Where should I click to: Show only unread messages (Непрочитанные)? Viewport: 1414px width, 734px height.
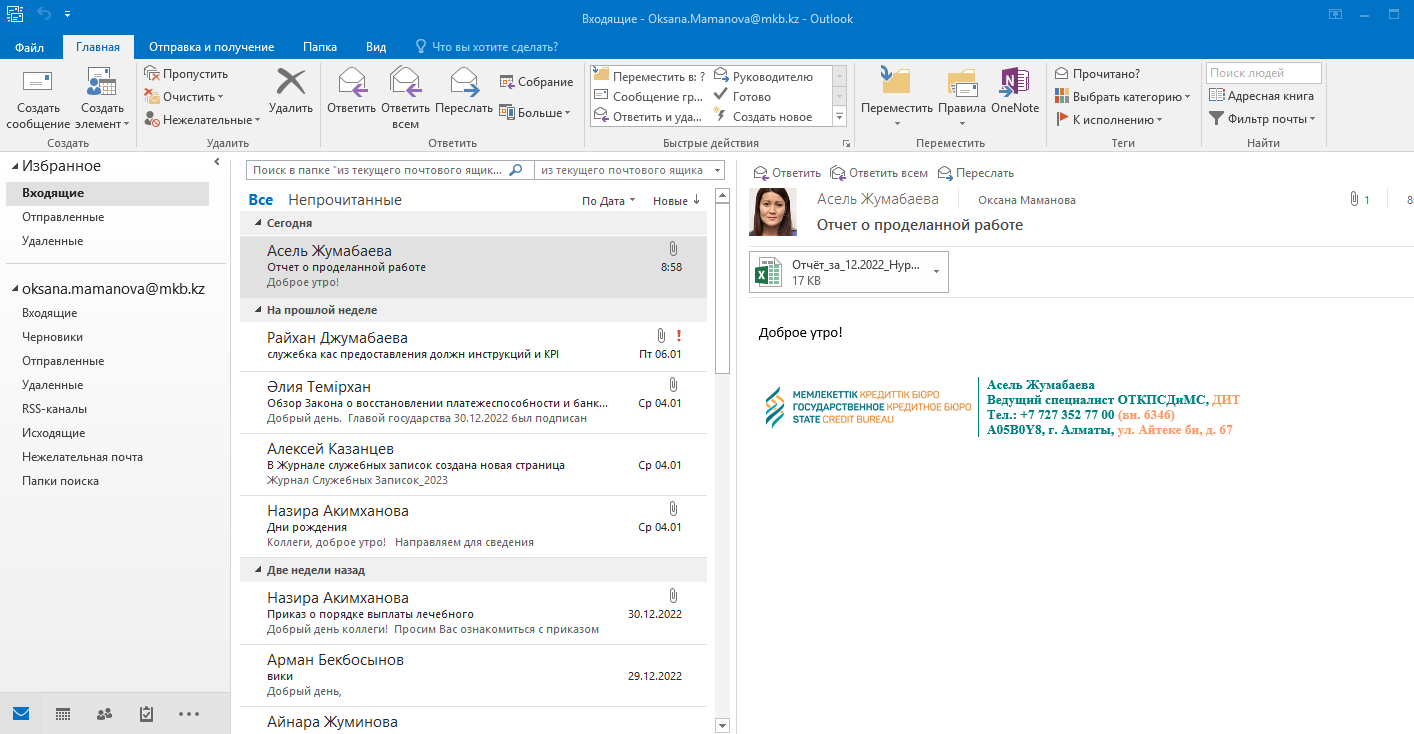pyautogui.click(x=344, y=200)
